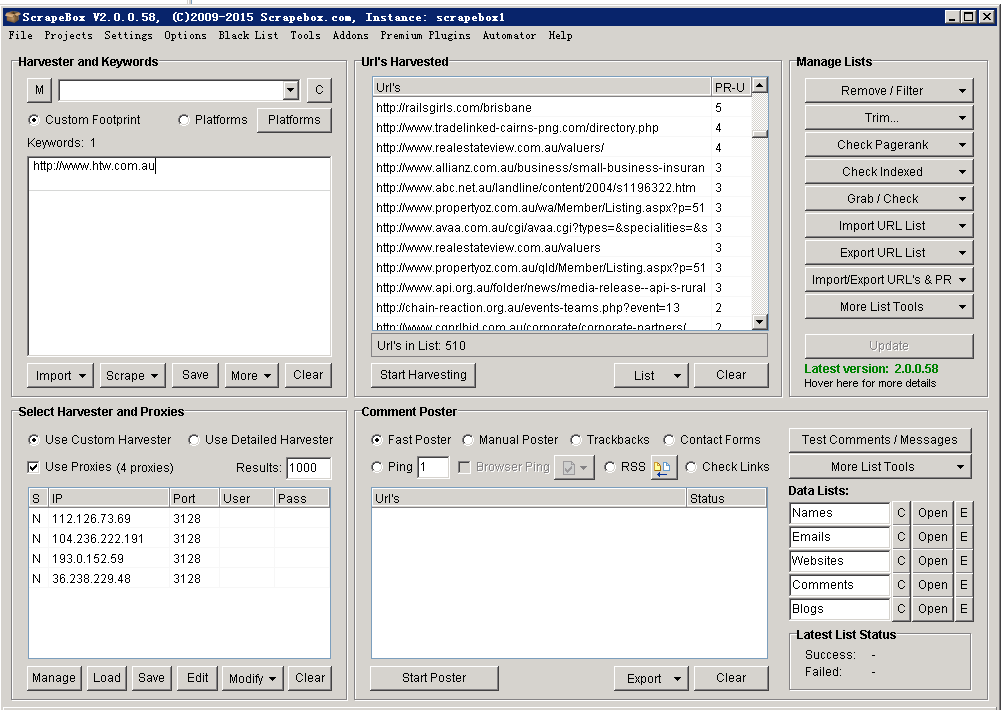Open the Black List menu
Image resolution: width=1001 pixels, height=710 pixels.
coord(248,36)
